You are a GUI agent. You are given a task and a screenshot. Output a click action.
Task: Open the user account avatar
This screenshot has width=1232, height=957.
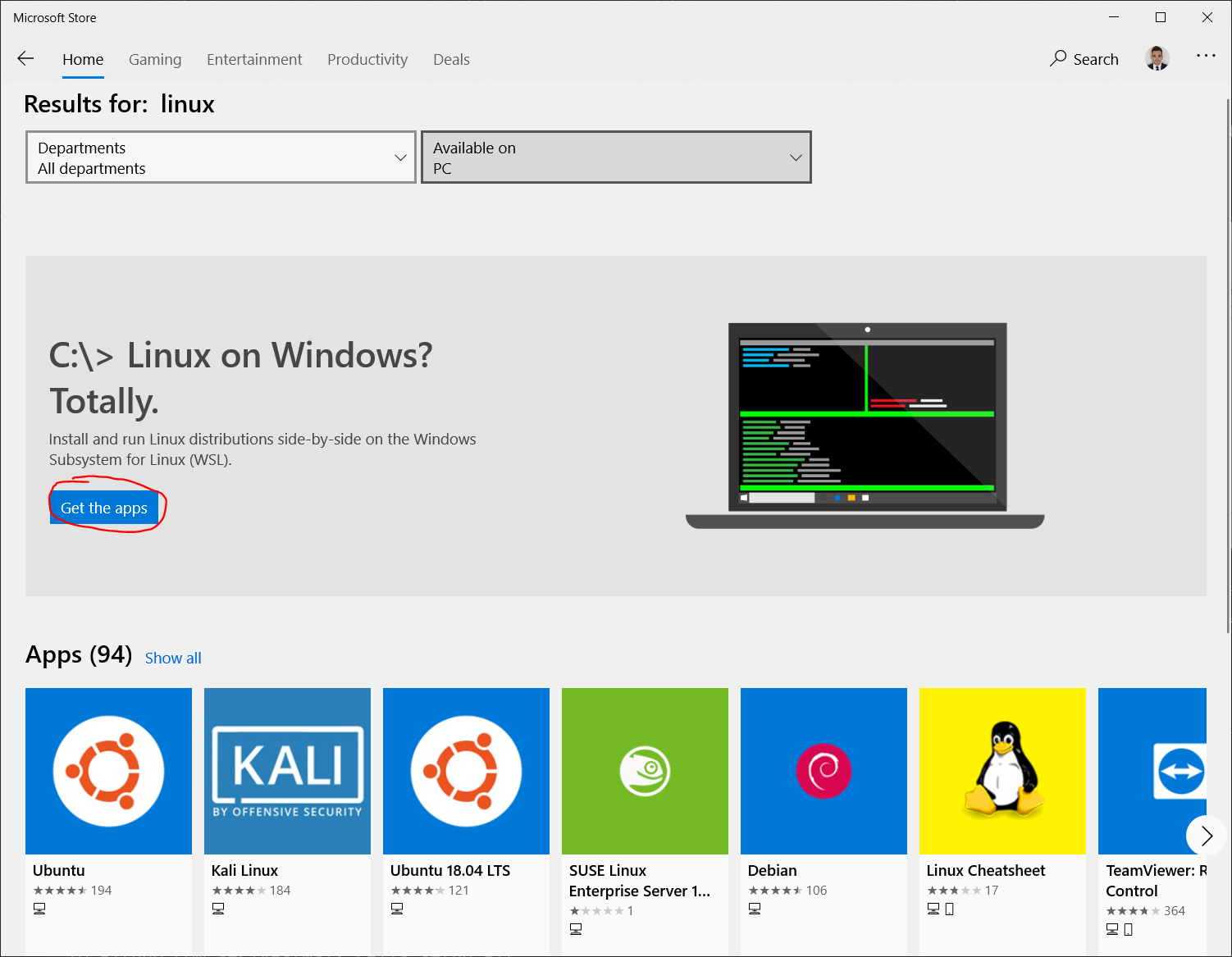click(1157, 58)
